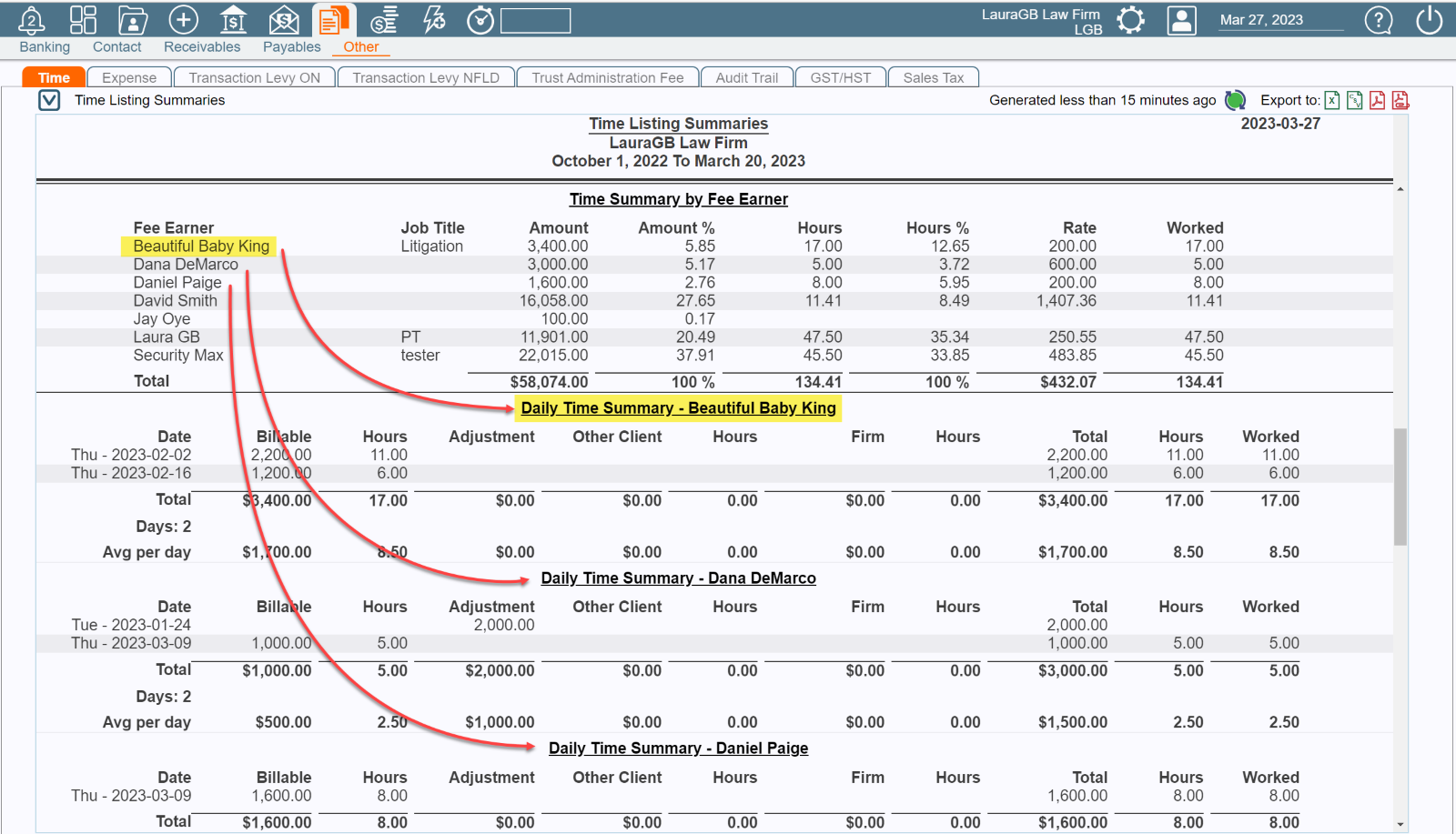Switch to the Audit Trail tab
This screenshot has height=834, width=1456.
(747, 77)
